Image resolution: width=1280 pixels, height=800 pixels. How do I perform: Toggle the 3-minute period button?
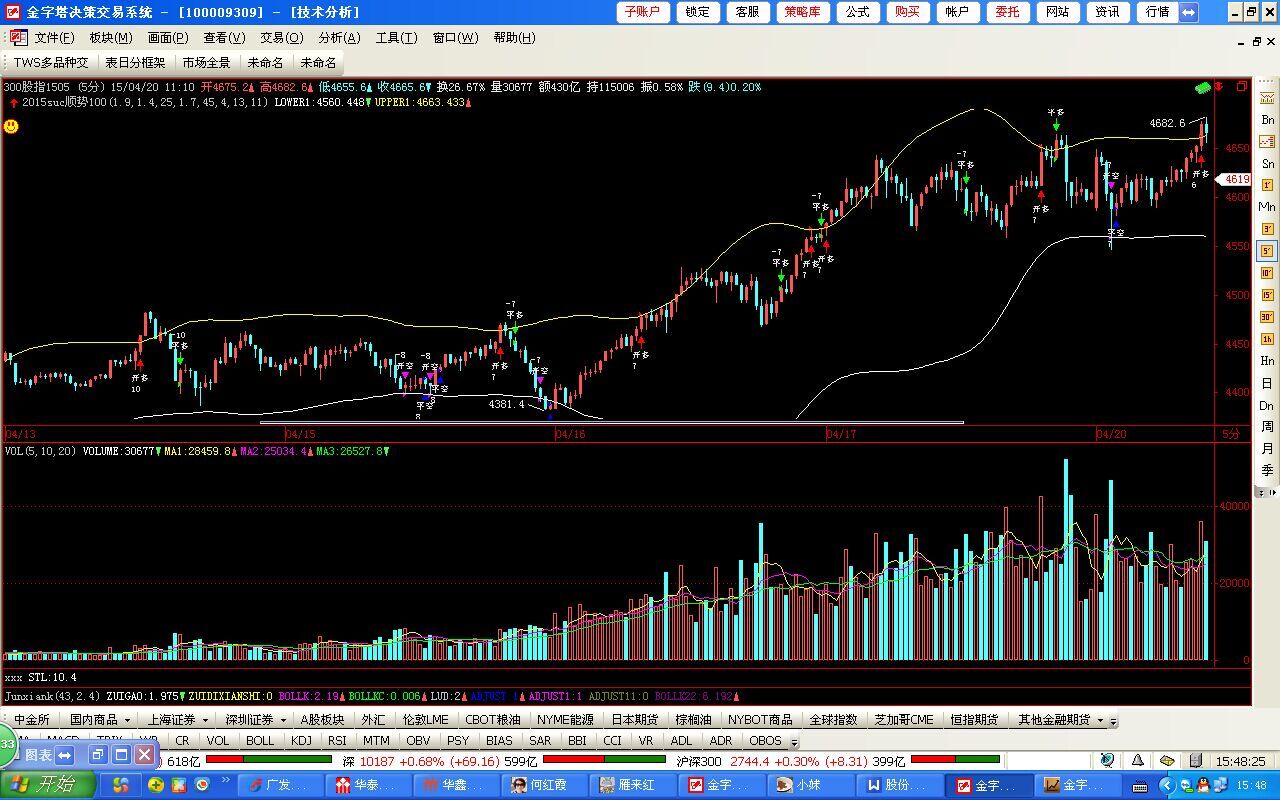(x=1267, y=229)
